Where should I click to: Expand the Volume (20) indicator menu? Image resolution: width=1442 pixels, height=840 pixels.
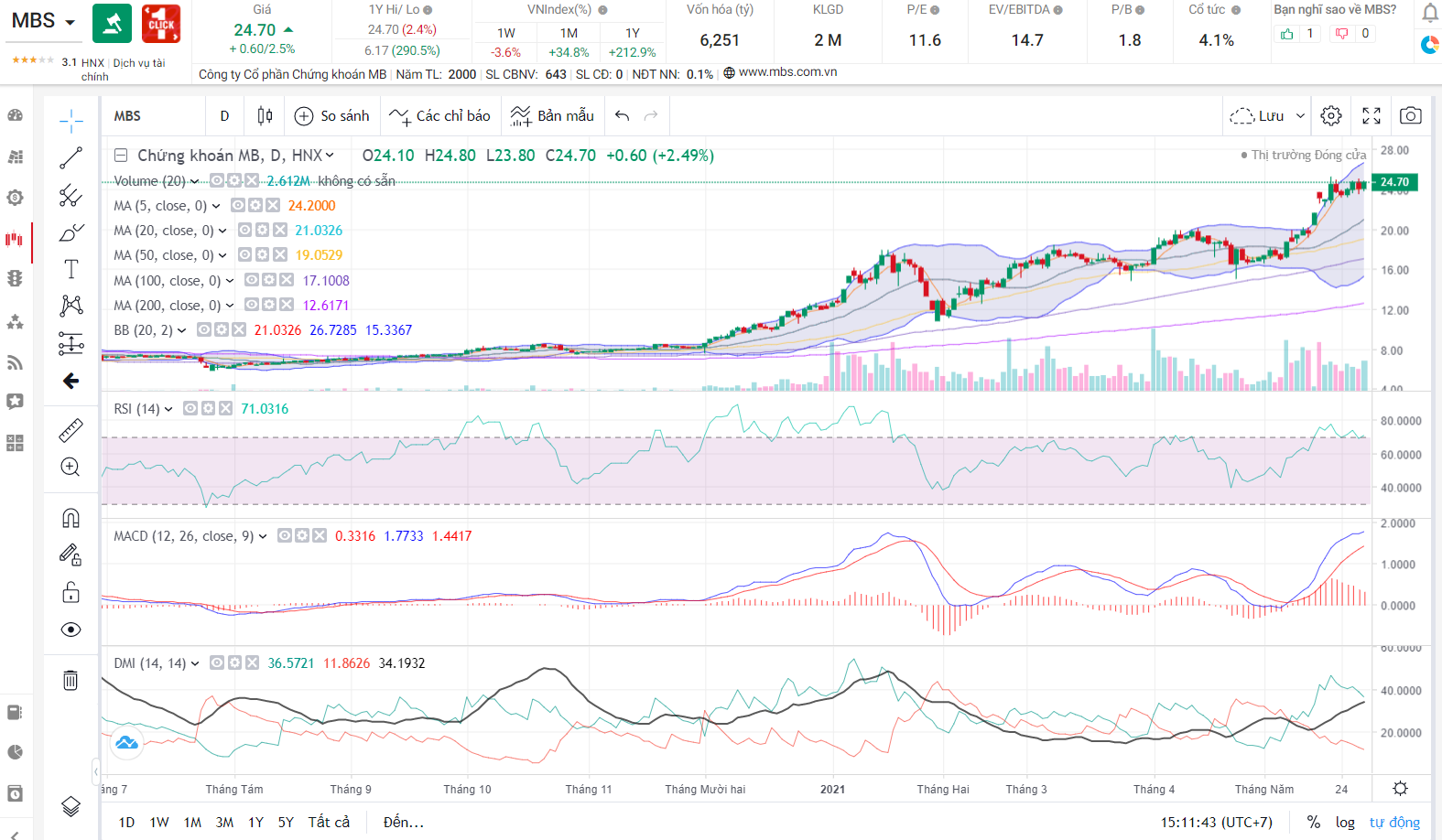point(195,181)
